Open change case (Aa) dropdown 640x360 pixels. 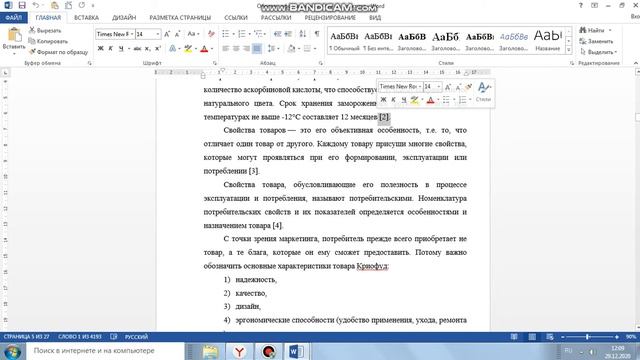point(193,34)
